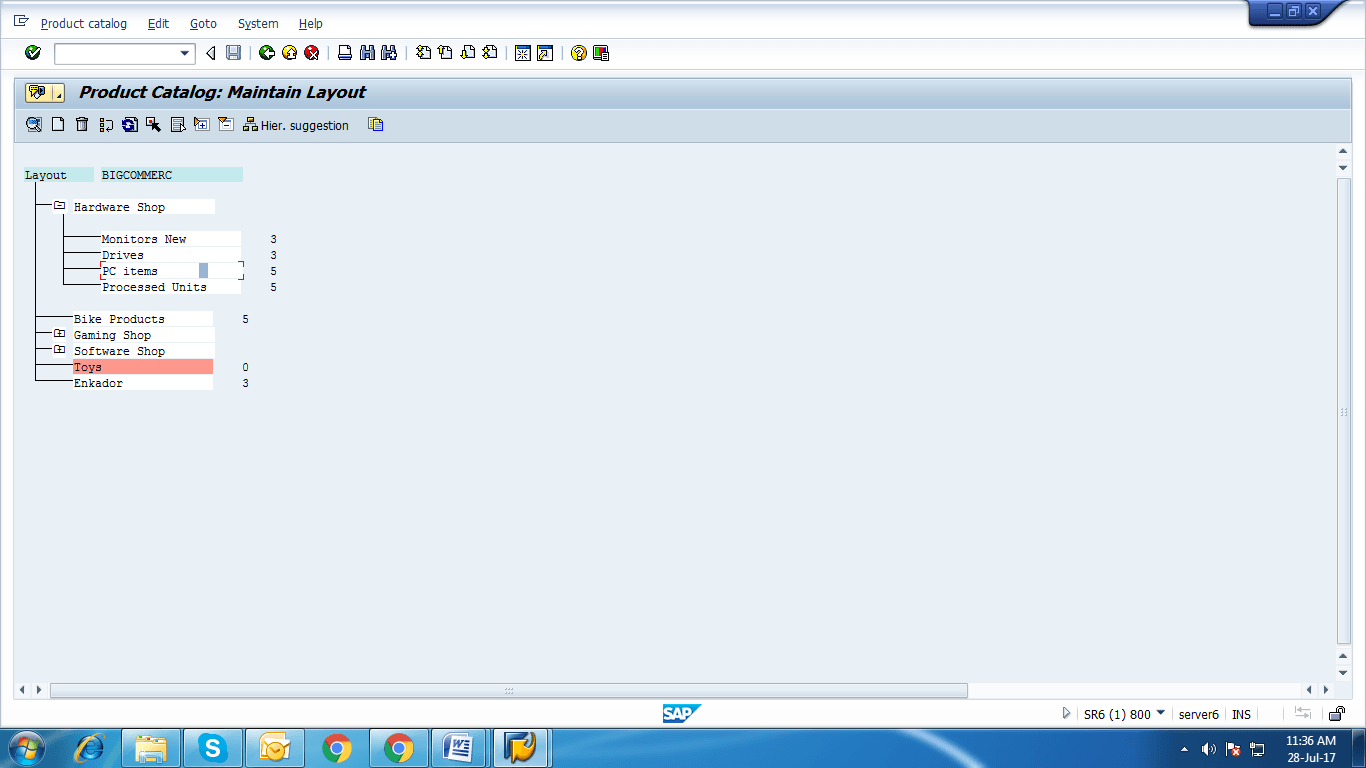This screenshot has width=1366, height=768.
Task: Collapse the Hardware Shop folder node
Action: point(59,206)
